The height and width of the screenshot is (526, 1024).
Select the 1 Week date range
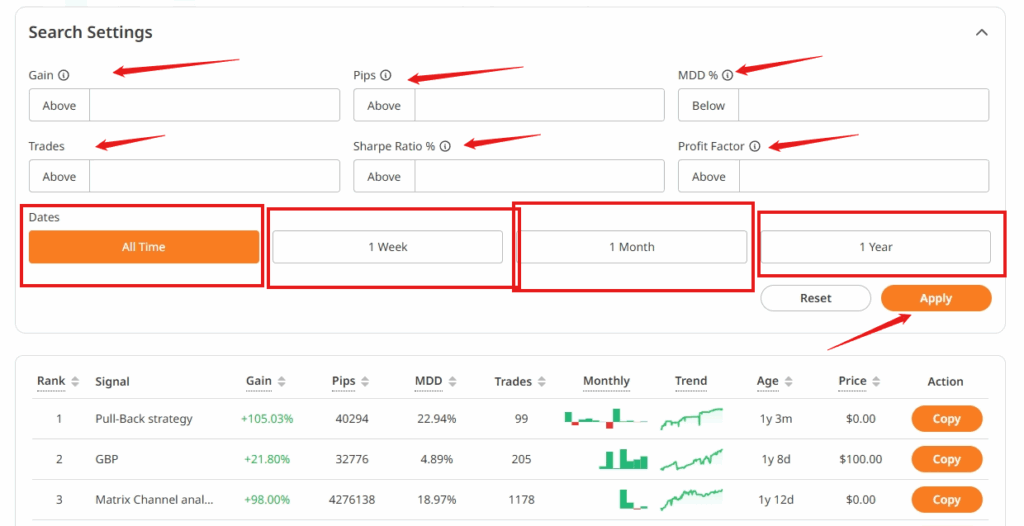click(387, 247)
